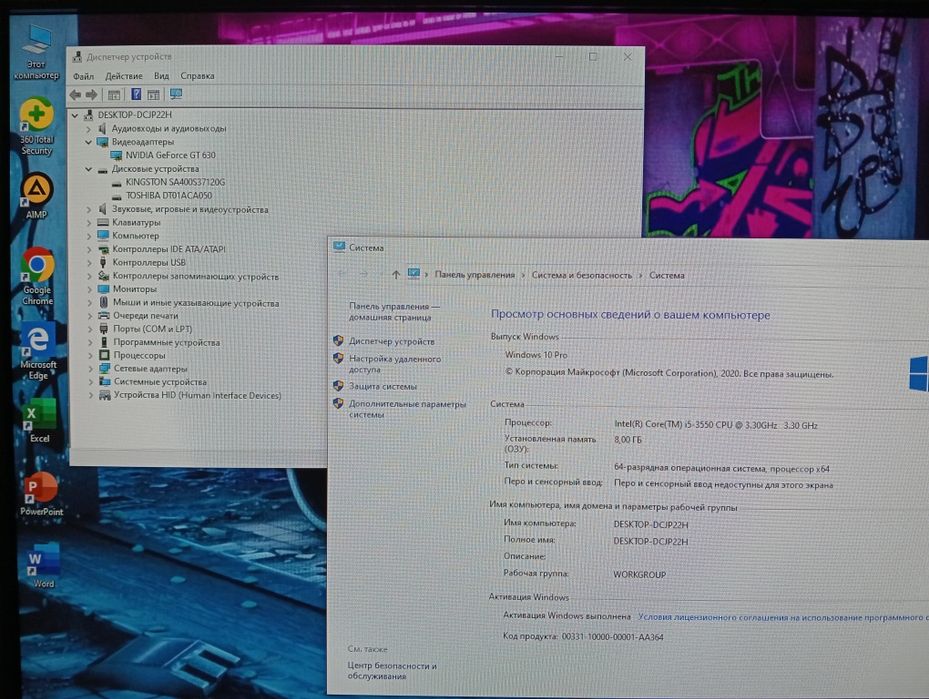Click the computer icon in System address bar
The width and height of the screenshot is (929, 699).
click(414, 274)
